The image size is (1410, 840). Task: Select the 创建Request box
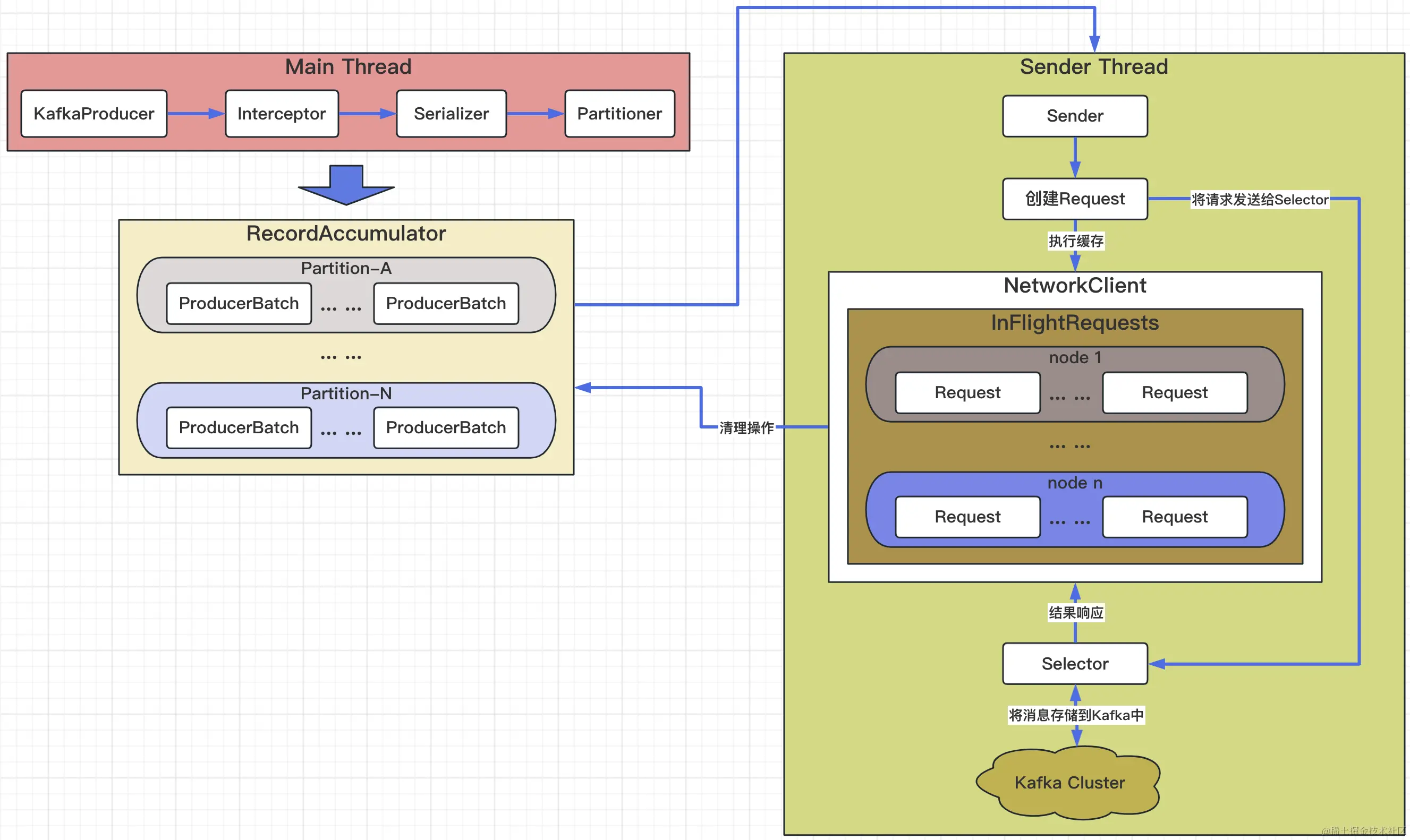click(1075, 199)
